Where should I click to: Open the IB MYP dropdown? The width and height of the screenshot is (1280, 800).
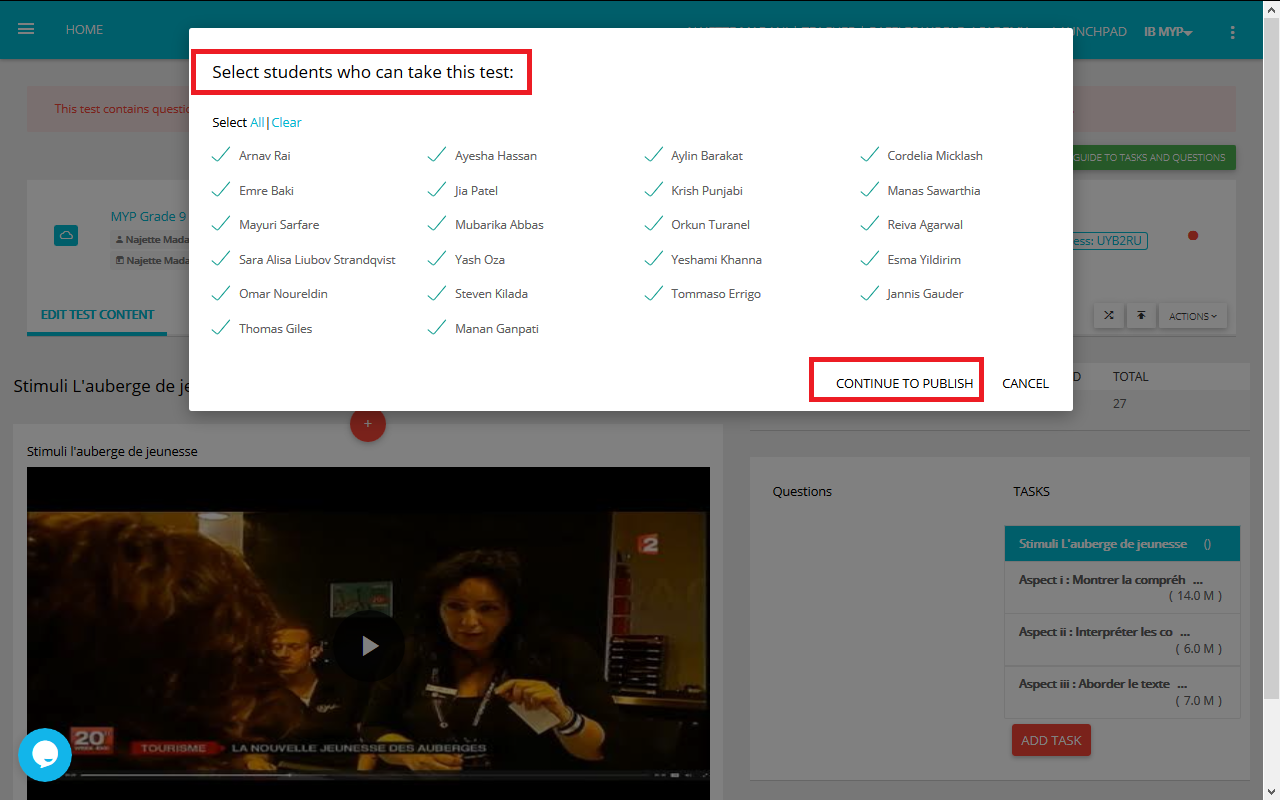coord(1168,31)
